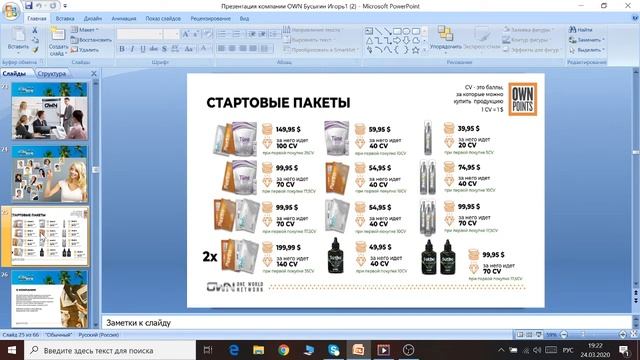Screen dimensions: 640x360
Task: Open Контур фигуры shape outline dropdown
Action: click(x=527, y=40)
